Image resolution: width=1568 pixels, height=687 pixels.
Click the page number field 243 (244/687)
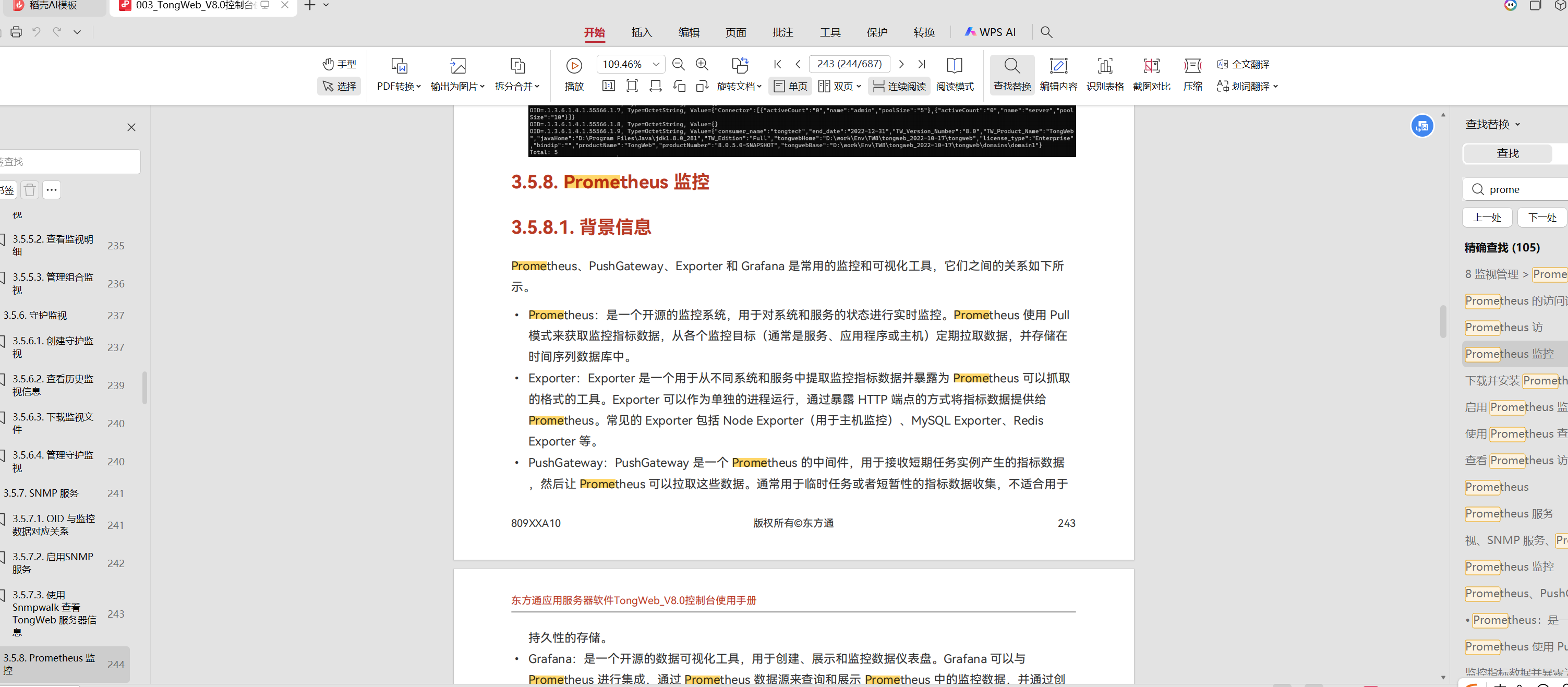coord(849,64)
